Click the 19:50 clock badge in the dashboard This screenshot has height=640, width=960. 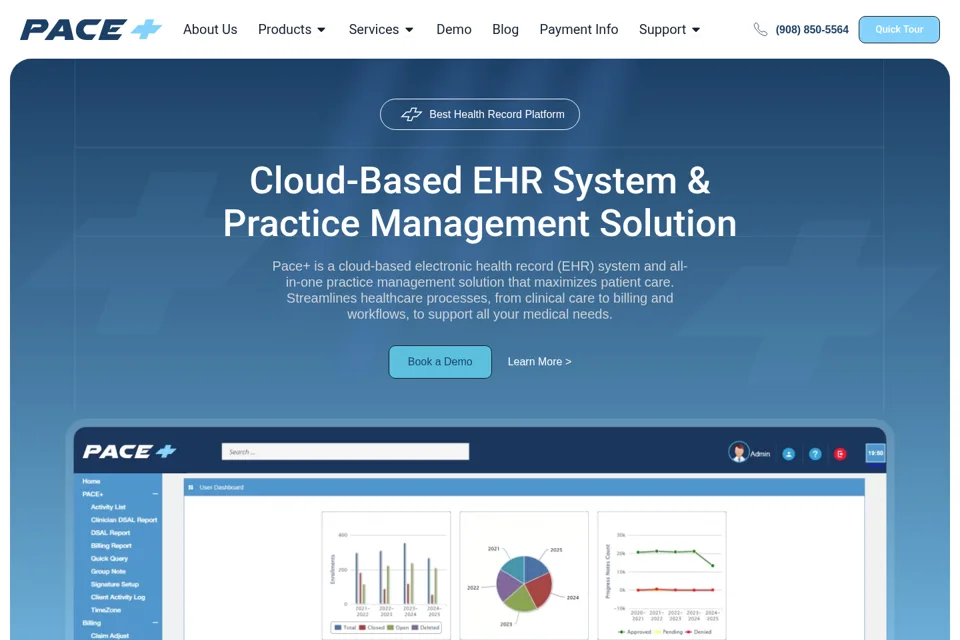click(x=876, y=453)
